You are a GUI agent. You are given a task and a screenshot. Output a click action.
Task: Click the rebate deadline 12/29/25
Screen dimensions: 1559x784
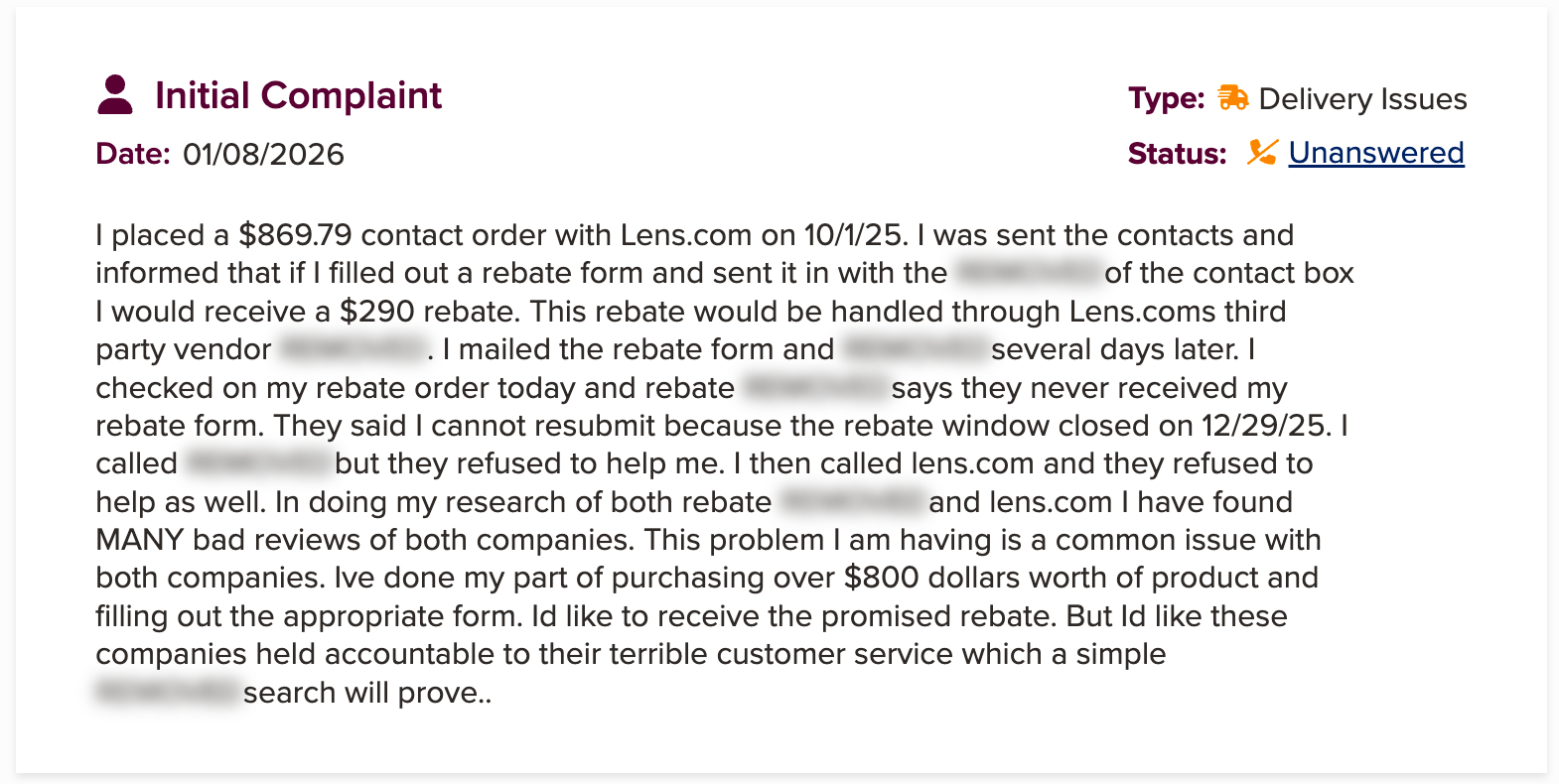[x=1264, y=426]
